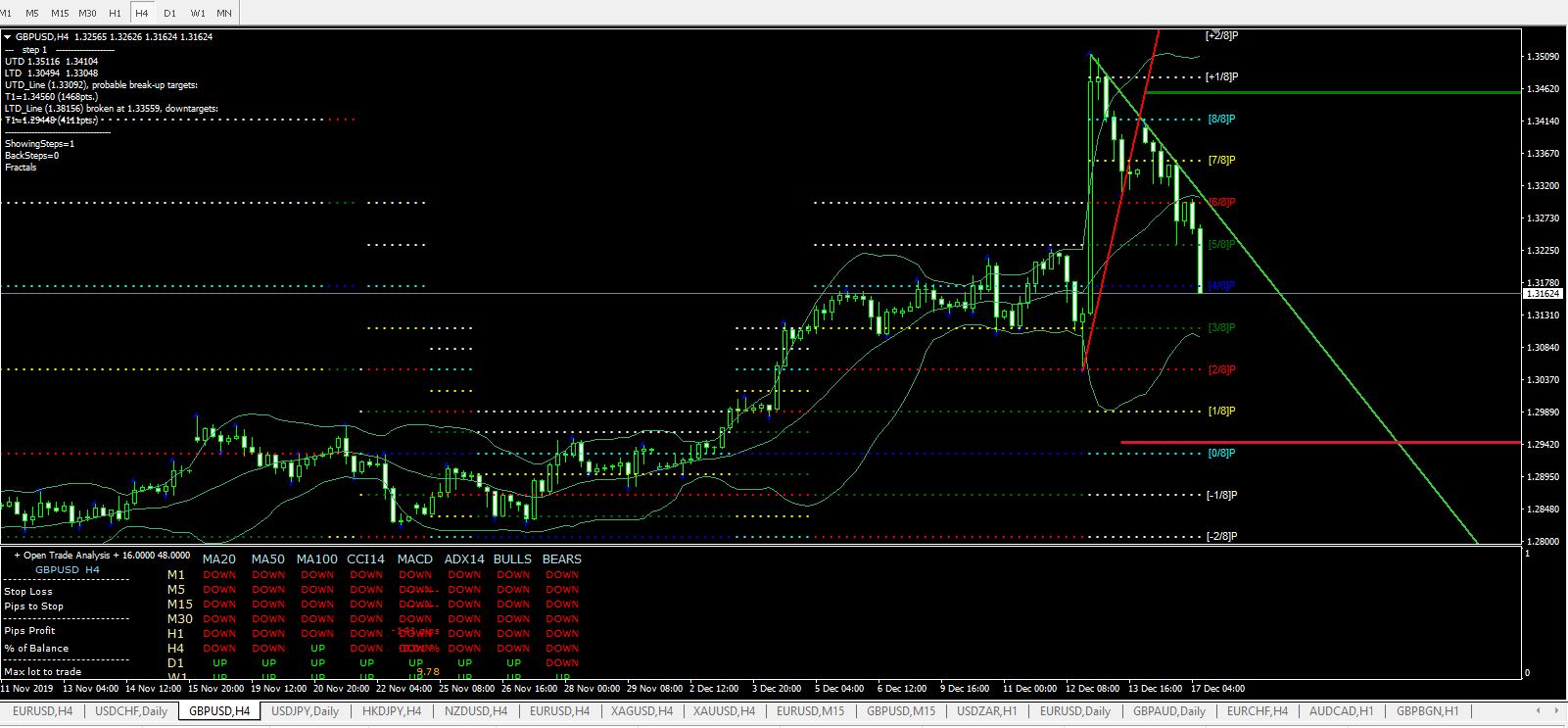
Task: Open the USDJPY,Daily chart tab
Action: click(305, 711)
